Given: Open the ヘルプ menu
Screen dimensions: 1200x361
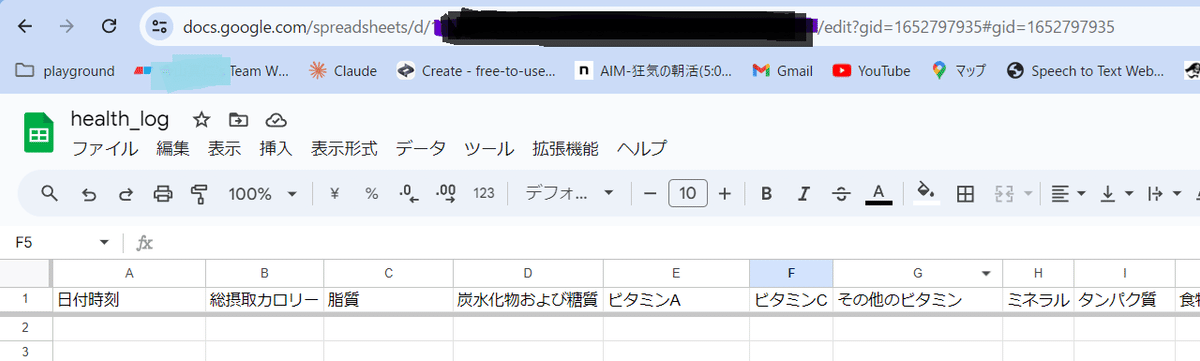Looking at the screenshot, I should [x=641, y=149].
